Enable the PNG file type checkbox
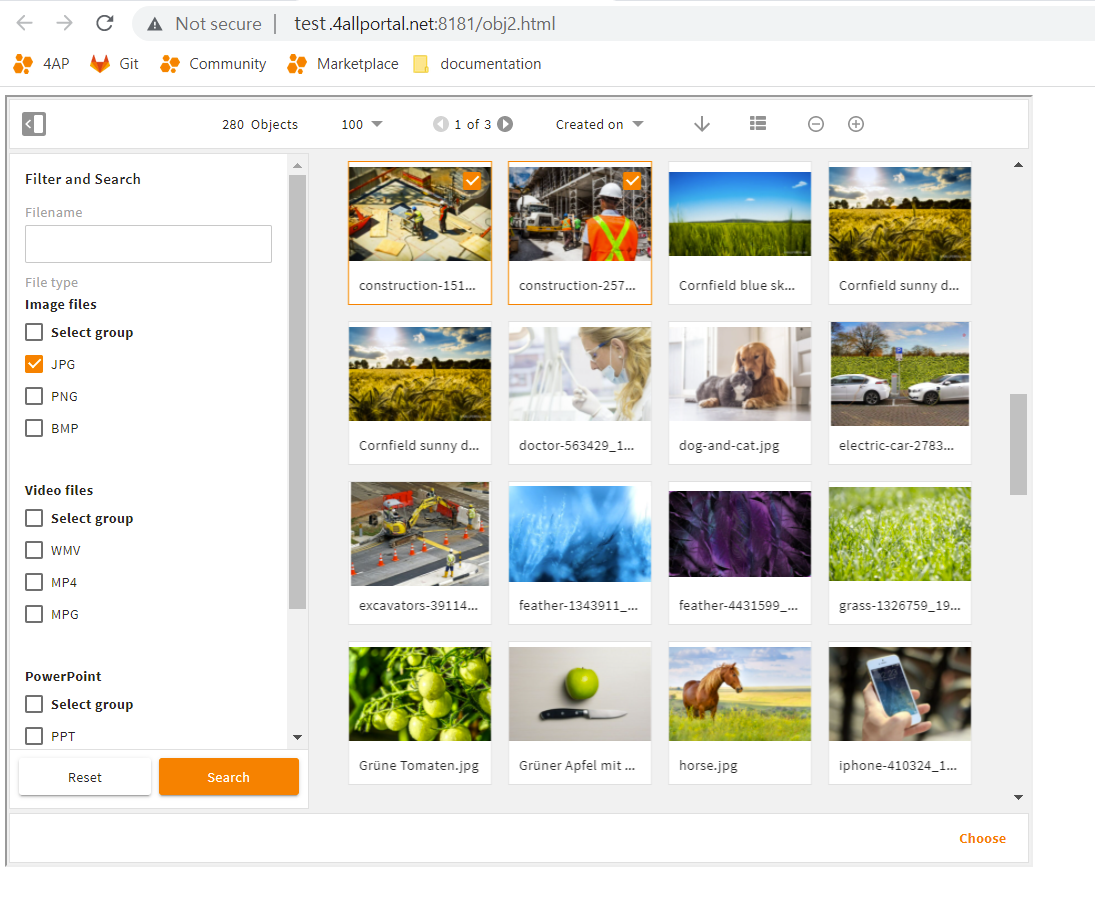The image size is (1095, 905). click(x=34, y=397)
